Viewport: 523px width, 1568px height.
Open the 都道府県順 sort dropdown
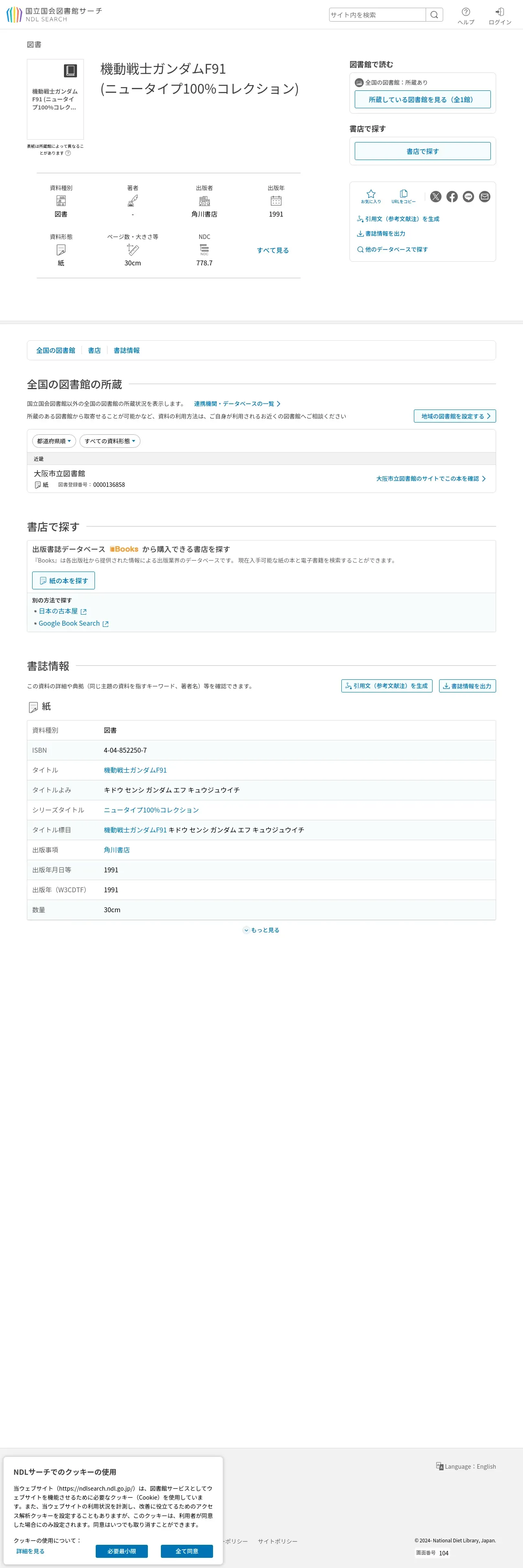(x=54, y=441)
